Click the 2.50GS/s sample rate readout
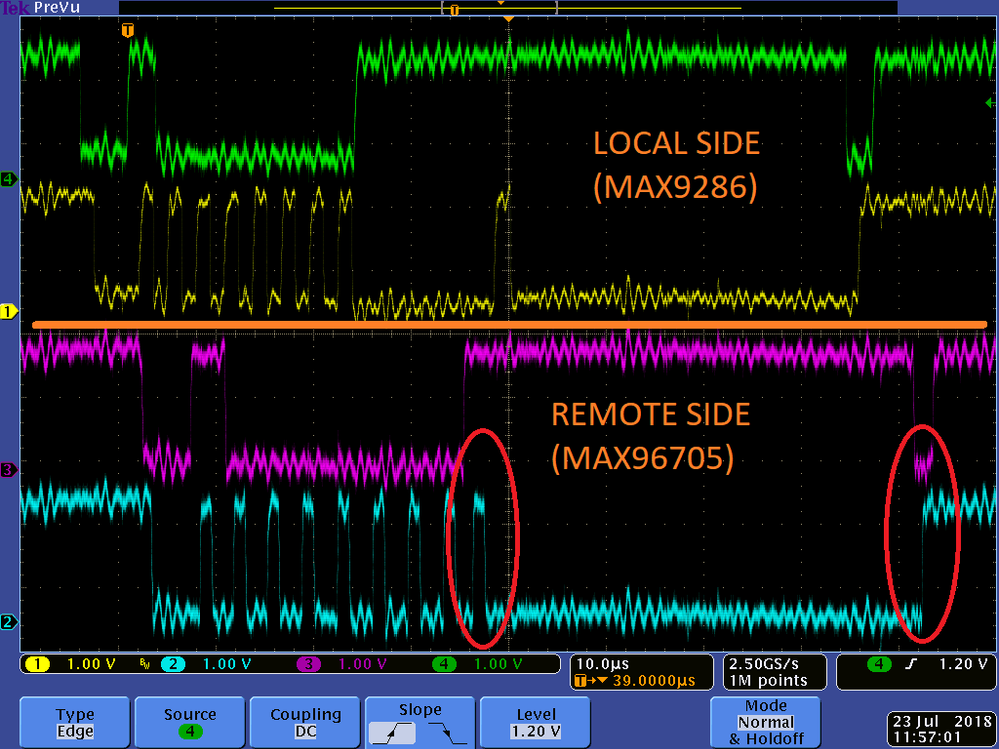 click(x=763, y=664)
